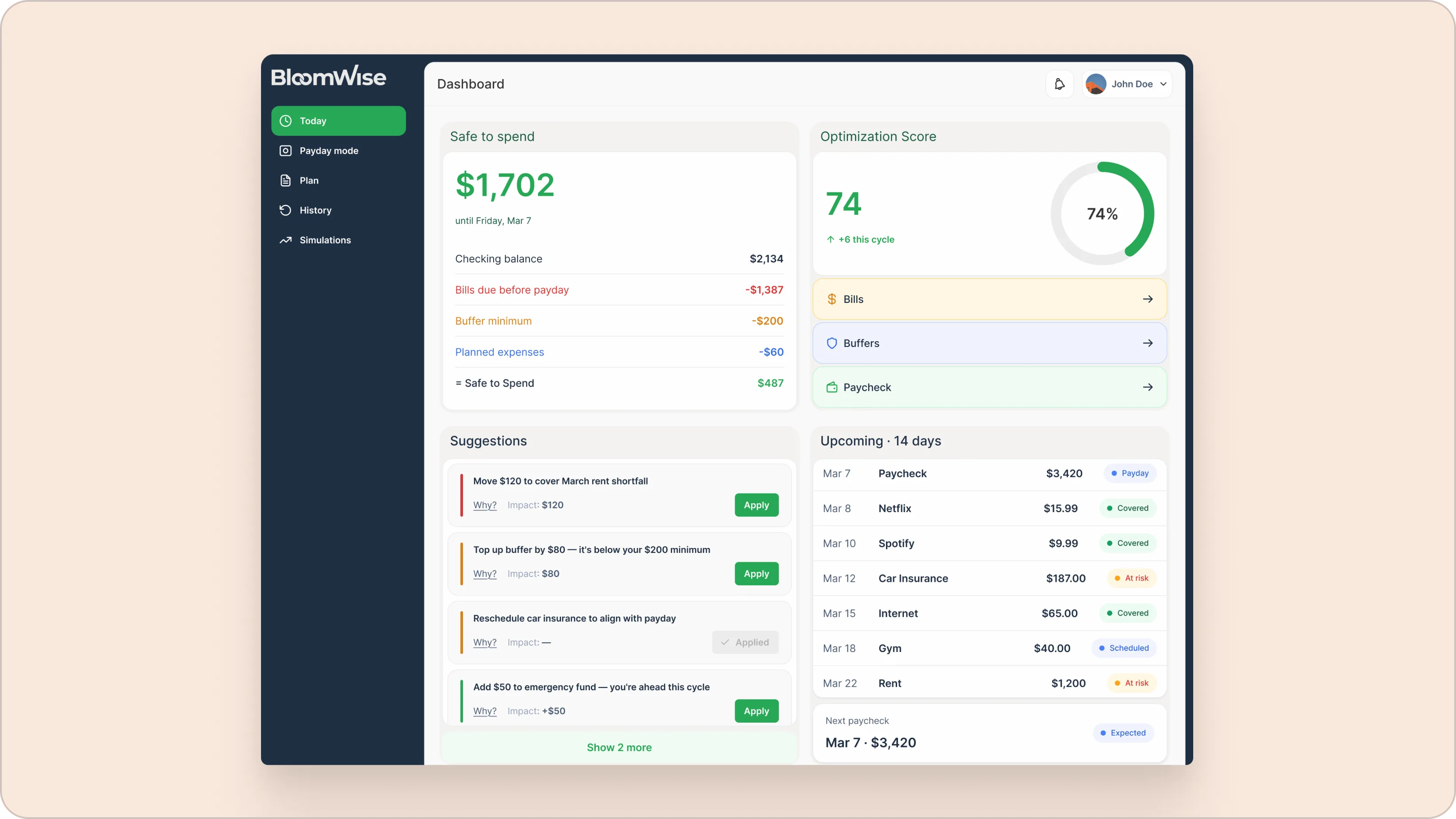The height and width of the screenshot is (819, 1456).
Task: Click the Today clock icon
Action: tap(285, 120)
